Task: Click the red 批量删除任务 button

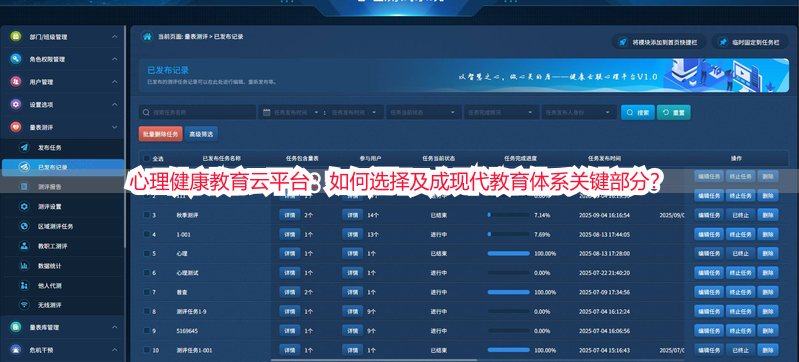Action: [x=161, y=134]
